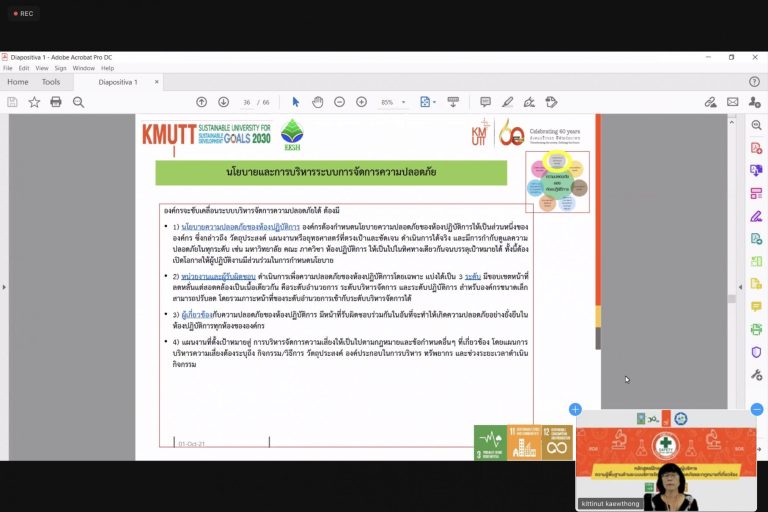Bookmark the document with the star icon
Screen dimensions: 768x512
point(34,102)
